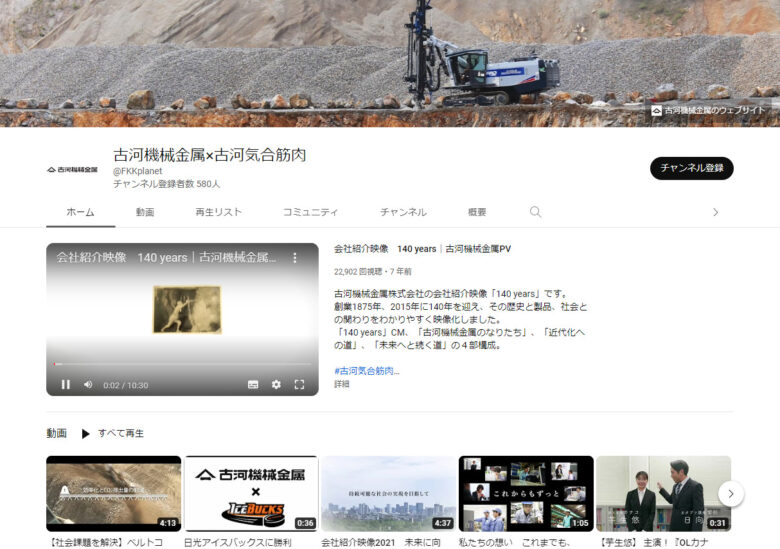
Task: Open the 私たちの想い これまでも title
Action: coord(514,543)
